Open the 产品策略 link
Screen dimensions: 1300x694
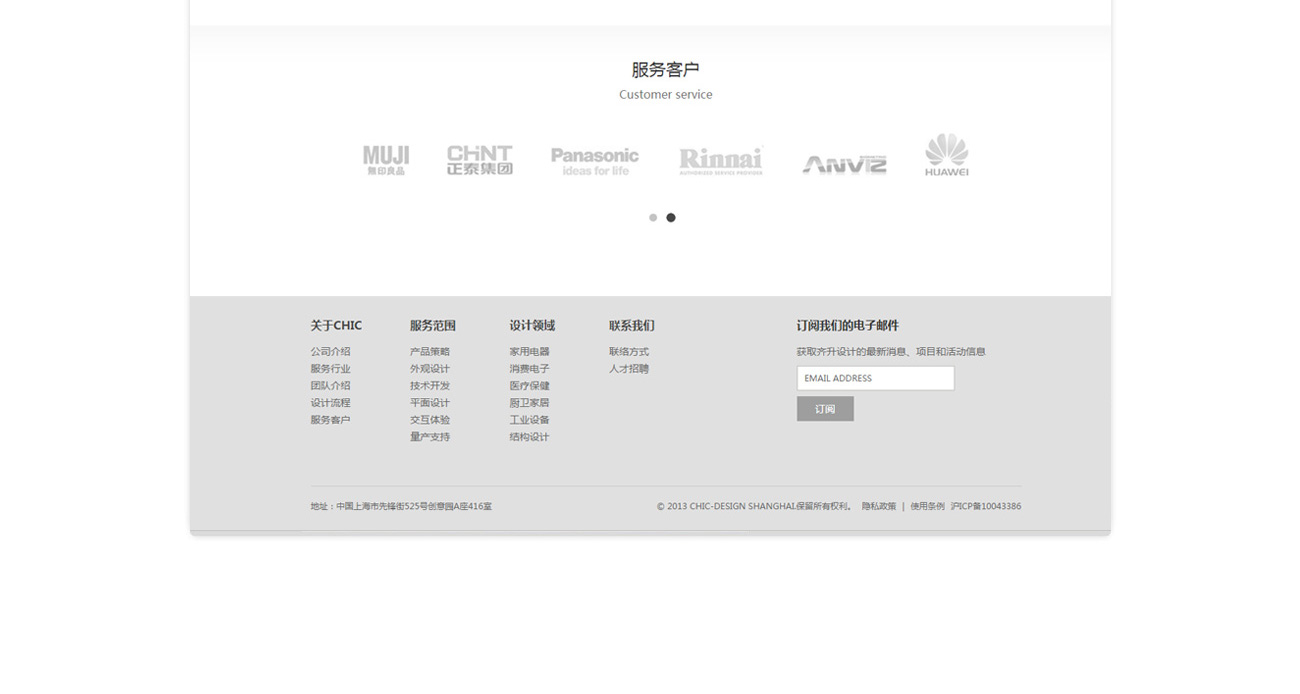coord(430,352)
